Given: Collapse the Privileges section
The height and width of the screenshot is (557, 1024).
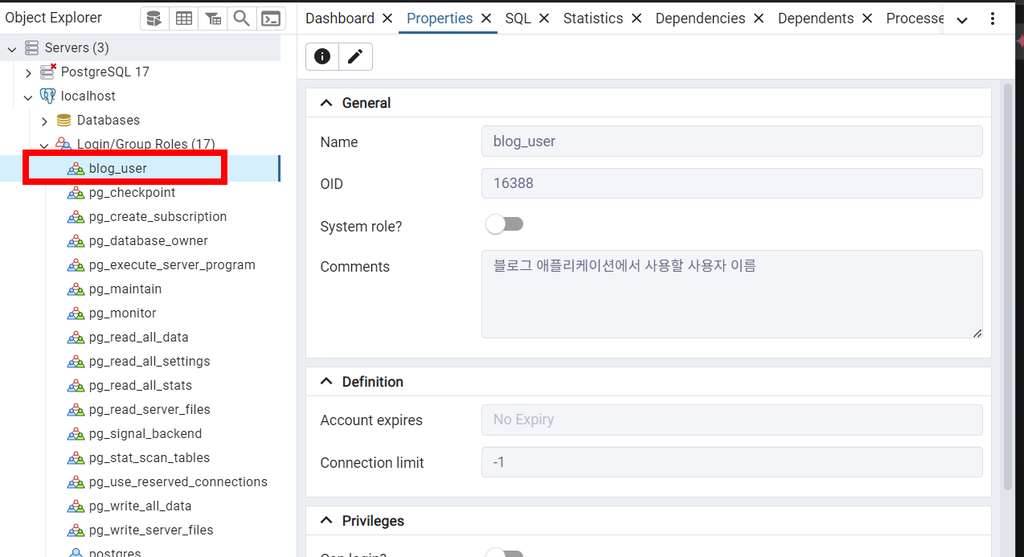Looking at the screenshot, I should (327, 521).
